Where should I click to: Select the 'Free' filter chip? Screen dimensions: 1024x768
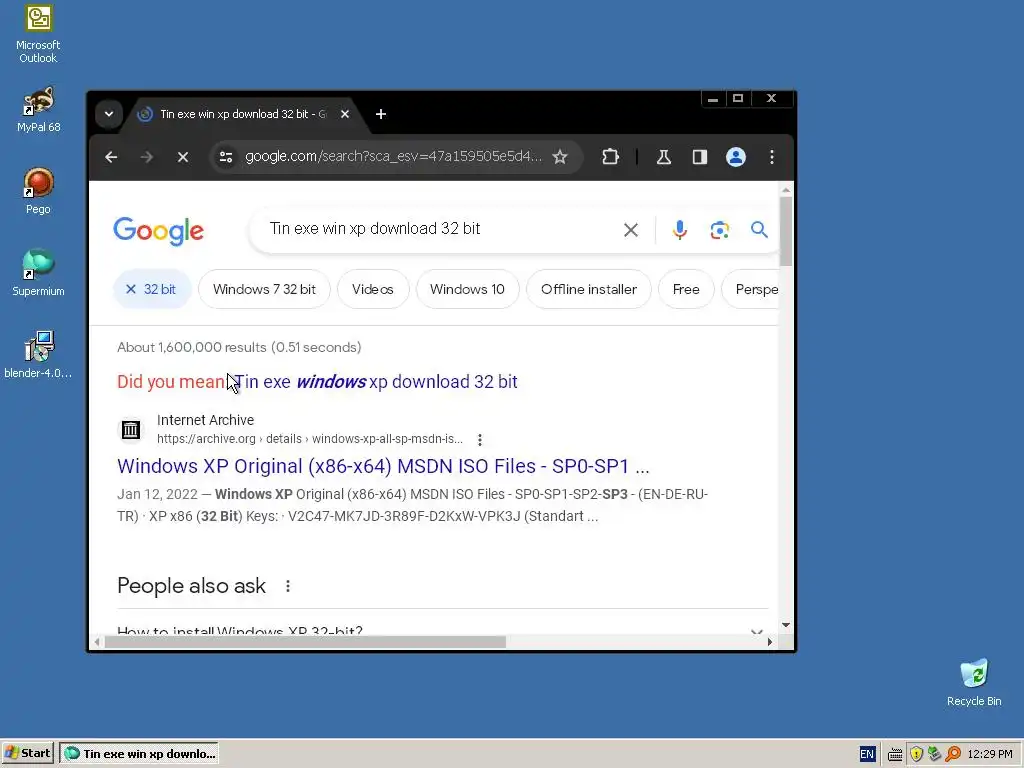click(x=686, y=289)
